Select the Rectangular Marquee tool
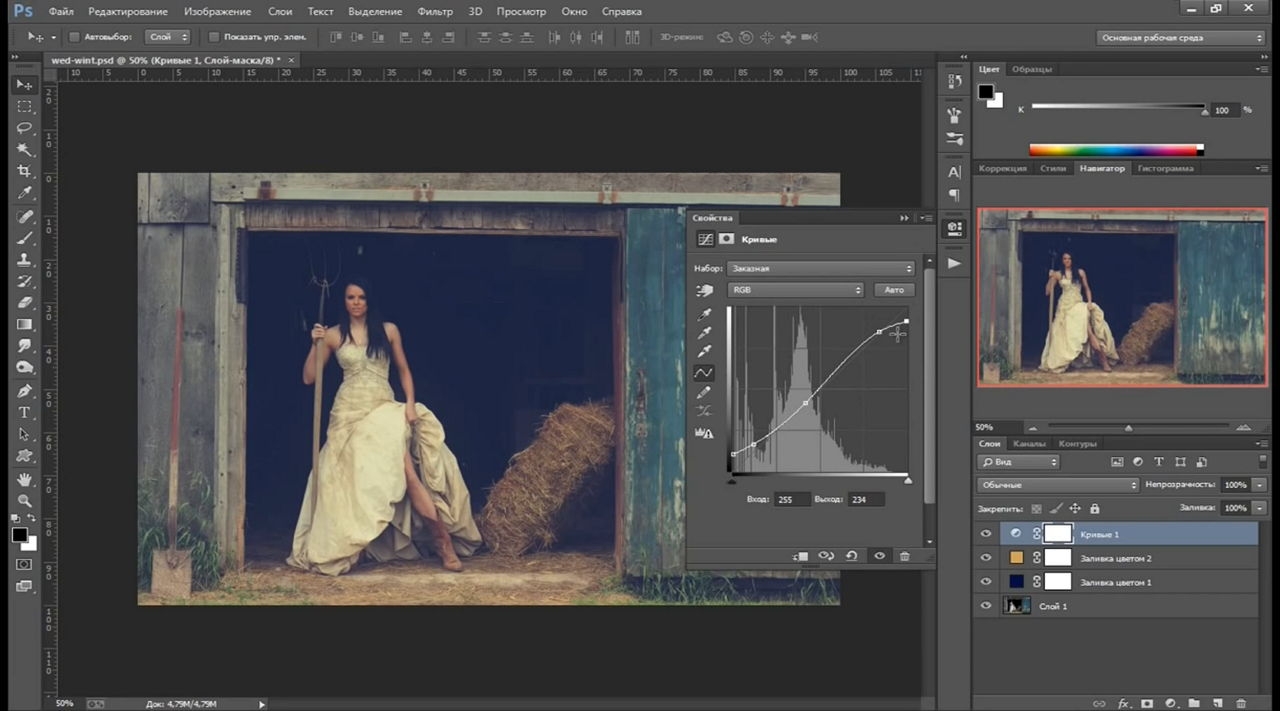Screen dimensions: 1280x711 24,107
